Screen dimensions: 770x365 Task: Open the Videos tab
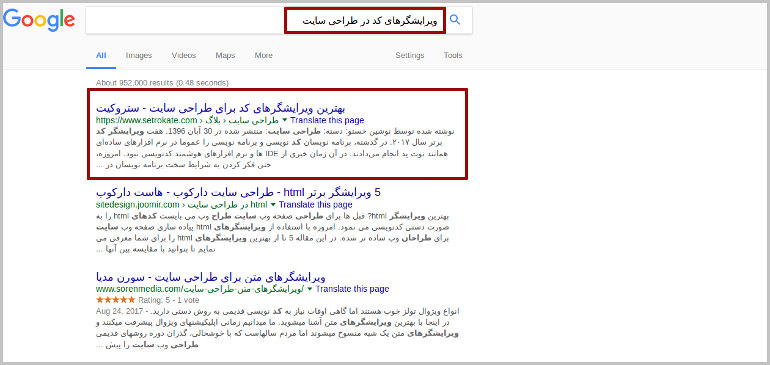click(x=184, y=56)
